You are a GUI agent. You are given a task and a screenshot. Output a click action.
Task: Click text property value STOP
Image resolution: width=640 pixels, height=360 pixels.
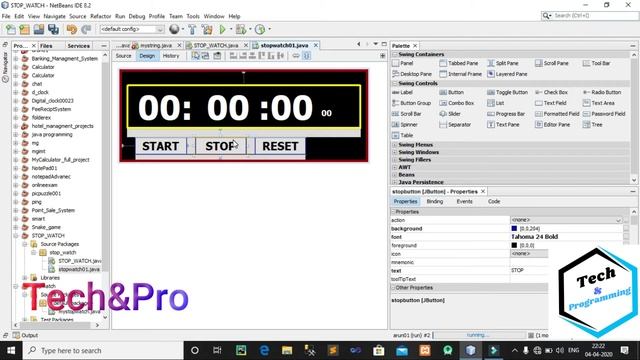pyautogui.click(x=518, y=270)
